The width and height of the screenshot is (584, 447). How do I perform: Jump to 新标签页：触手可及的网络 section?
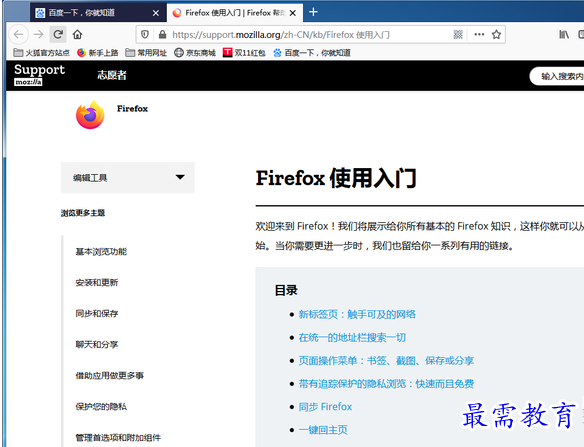tap(357, 314)
